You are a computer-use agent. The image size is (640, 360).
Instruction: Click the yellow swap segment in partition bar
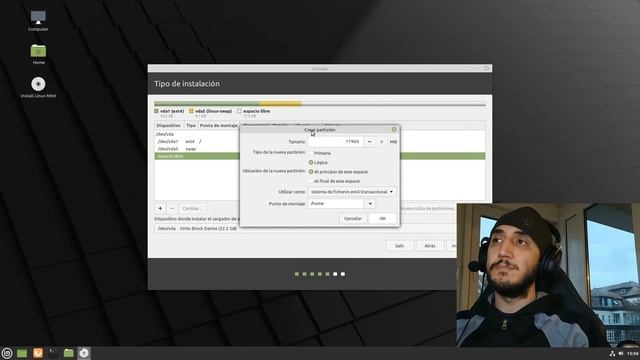(x=280, y=104)
